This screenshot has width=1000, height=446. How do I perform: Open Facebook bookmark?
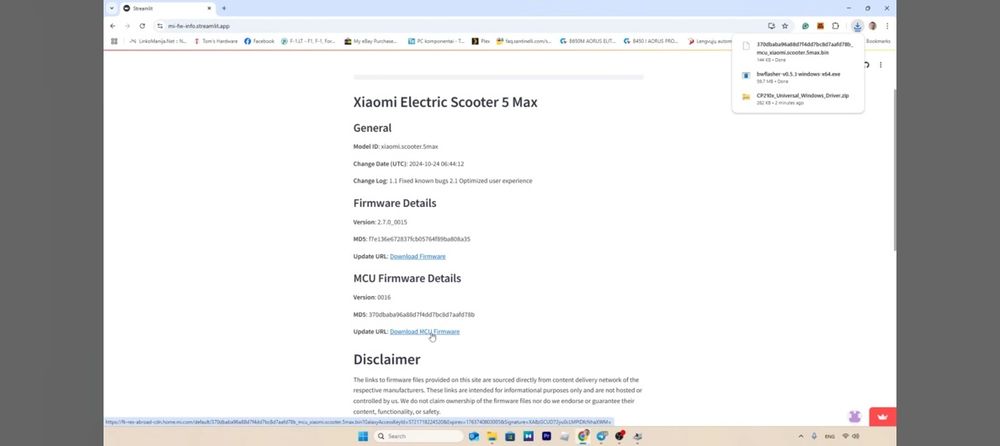260,41
